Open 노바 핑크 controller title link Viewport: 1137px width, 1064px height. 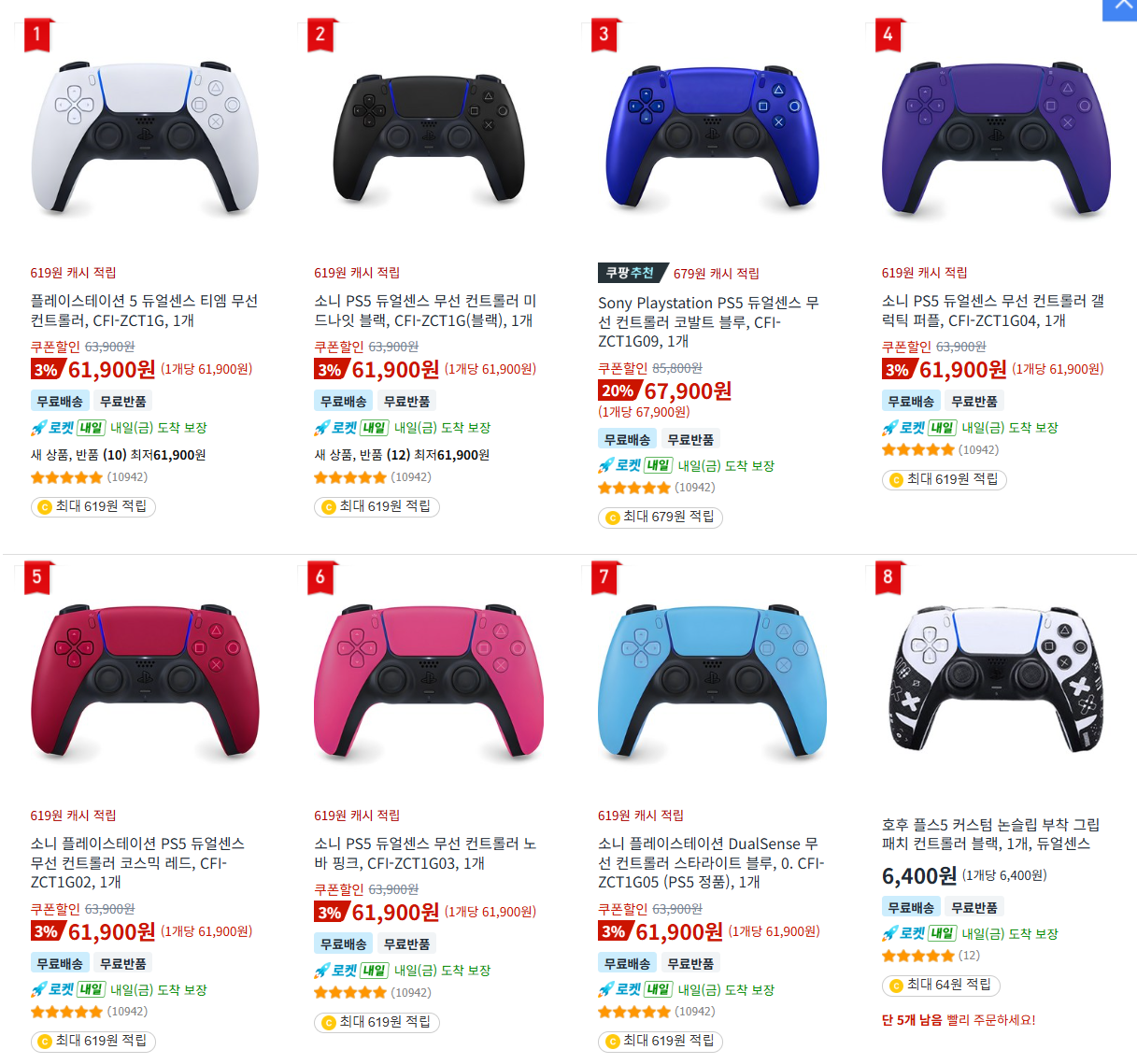(x=425, y=853)
